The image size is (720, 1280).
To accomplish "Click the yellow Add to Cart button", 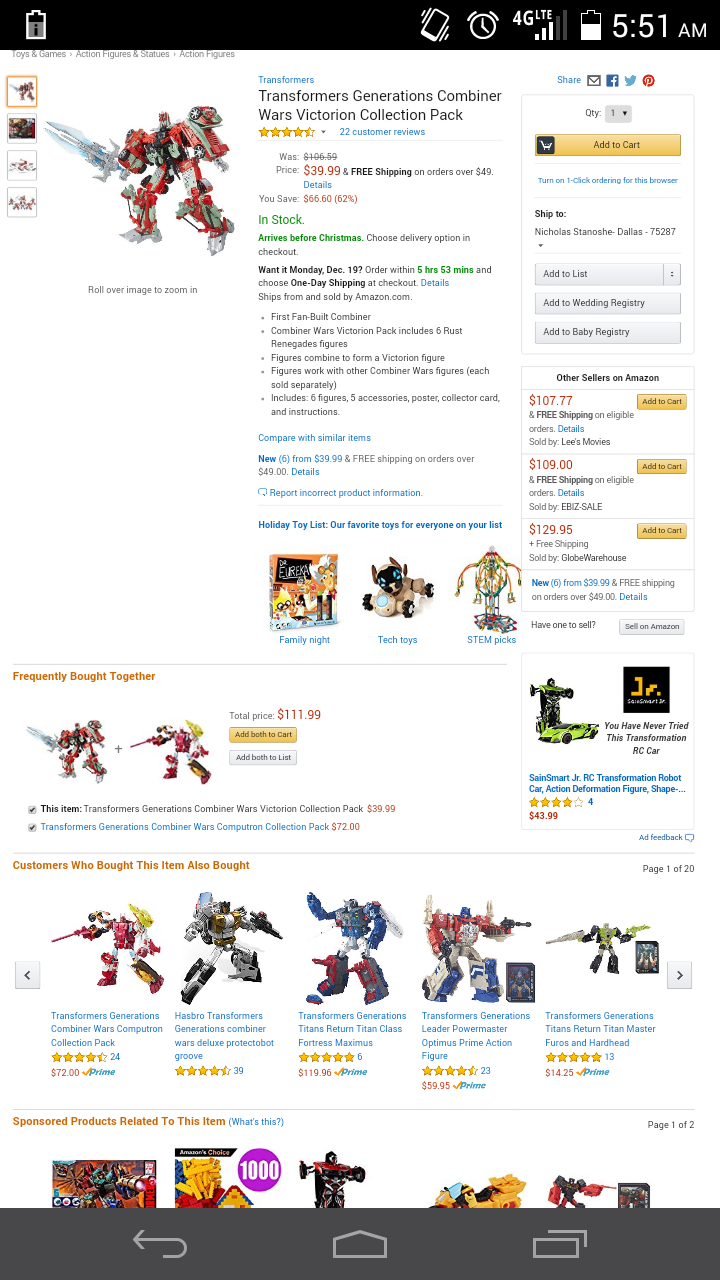I will (x=608, y=145).
